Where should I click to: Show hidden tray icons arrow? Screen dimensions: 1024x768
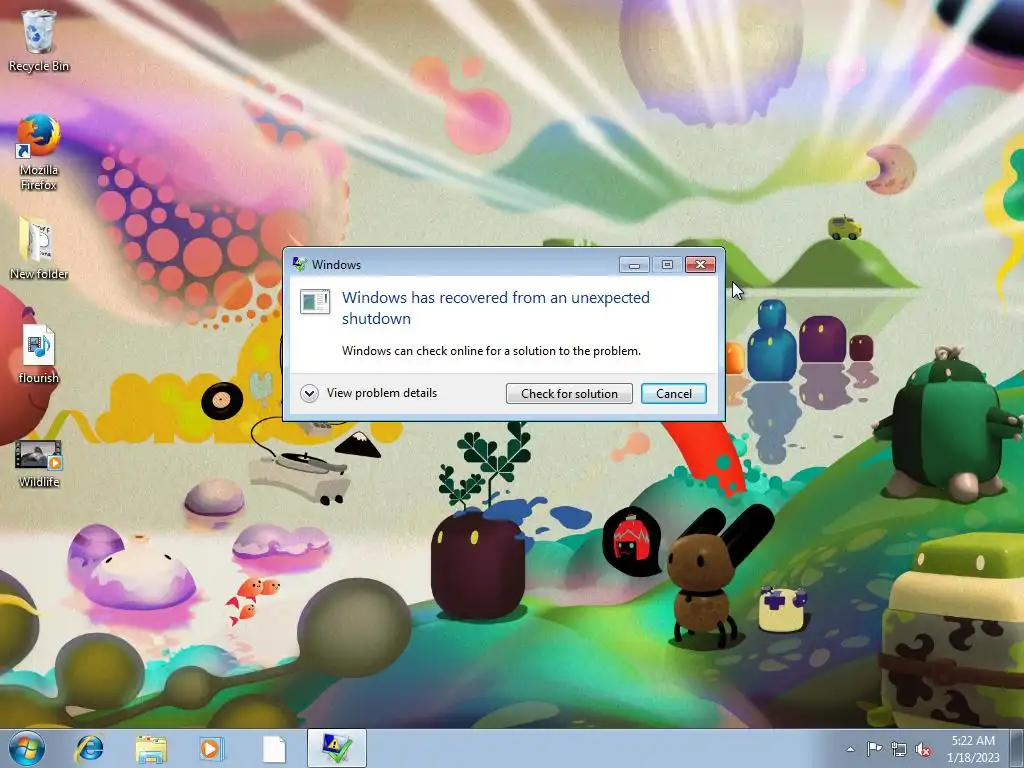point(850,749)
